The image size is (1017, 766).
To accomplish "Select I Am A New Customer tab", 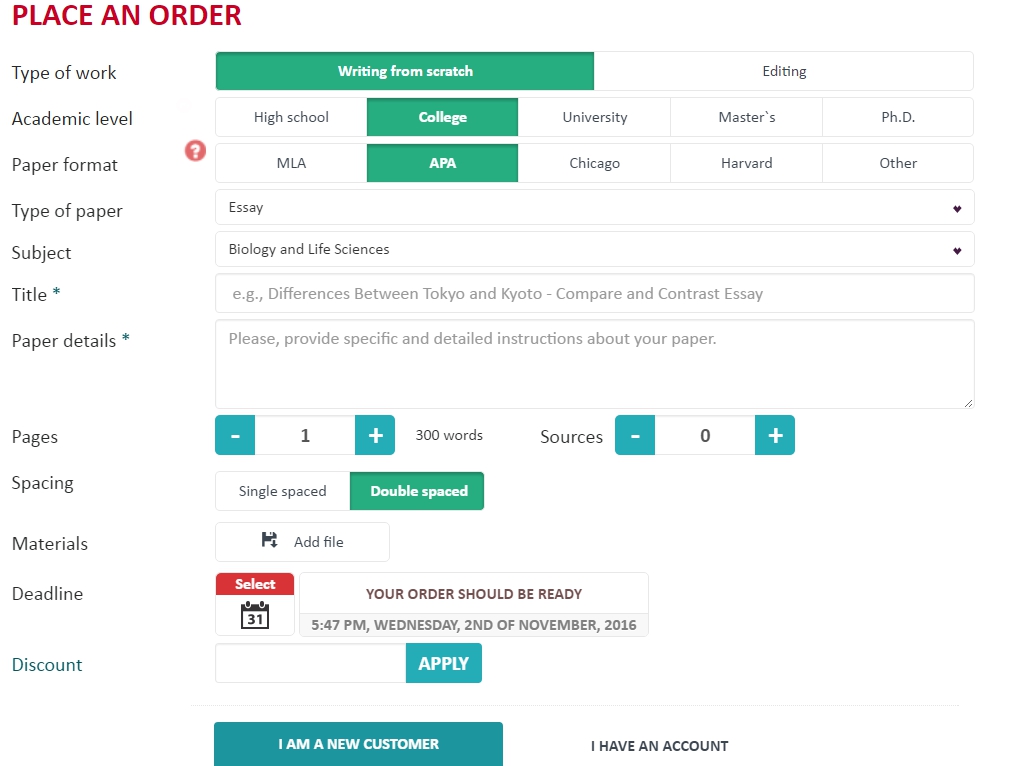I will coord(358,744).
